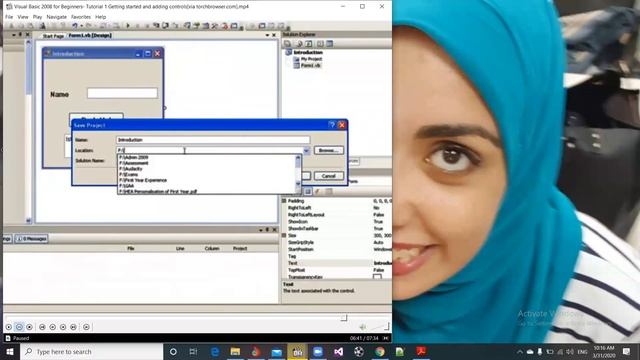Viewport: 640px width, 360px height.
Task: Open Zoom from the taskbar
Action: 318,351
